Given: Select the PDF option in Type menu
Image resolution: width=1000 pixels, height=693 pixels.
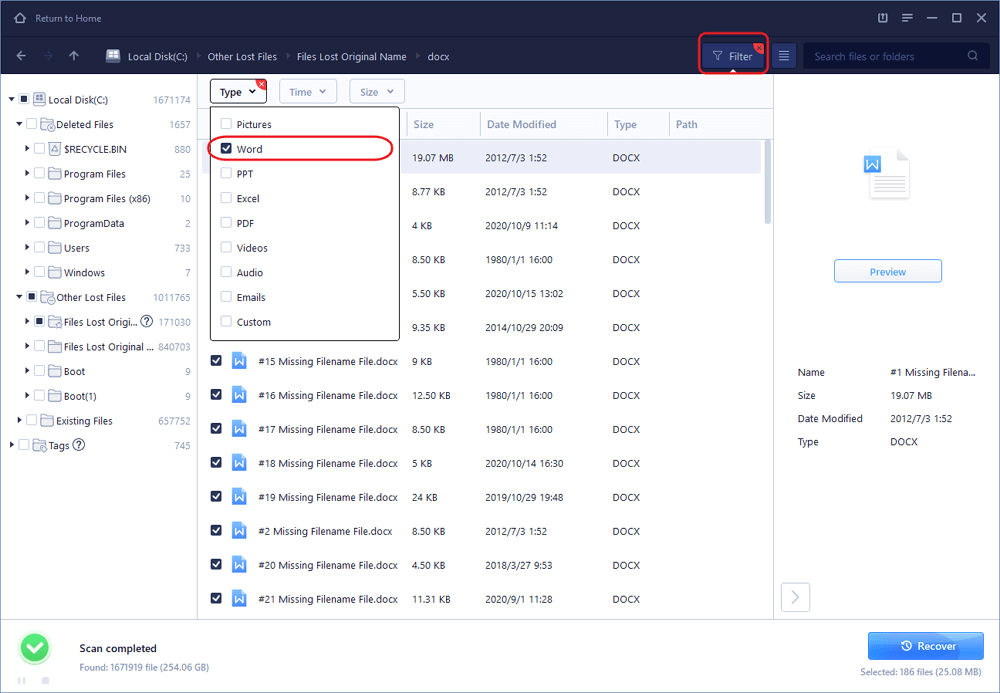Looking at the screenshot, I should [246, 223].
